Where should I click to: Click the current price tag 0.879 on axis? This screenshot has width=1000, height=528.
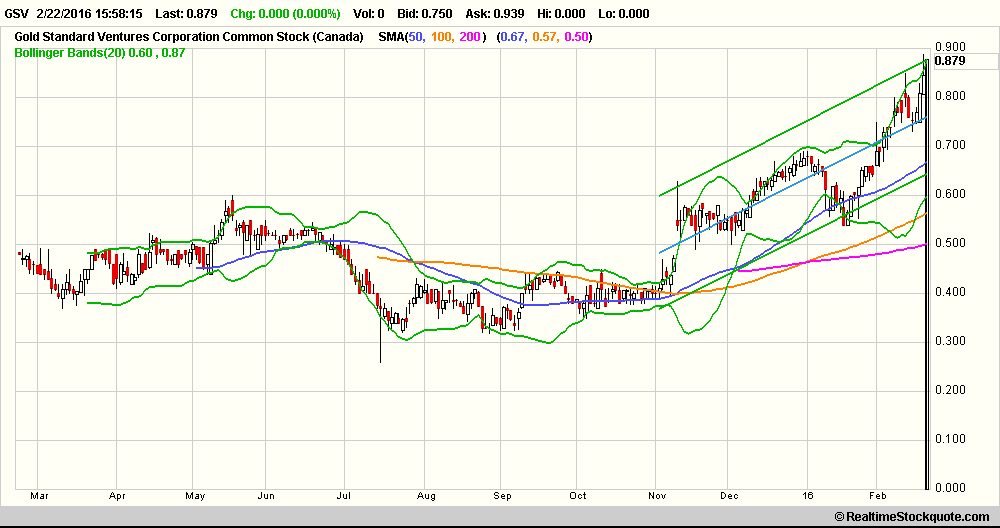[x=949, y=61]
